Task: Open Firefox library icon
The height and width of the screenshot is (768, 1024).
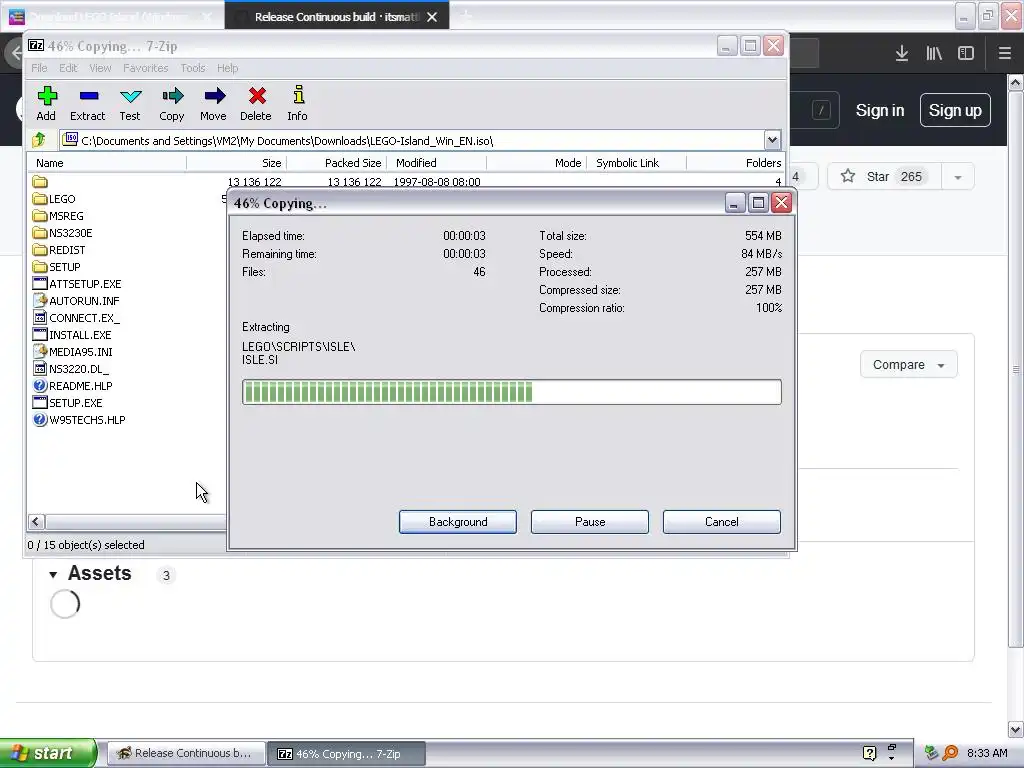Action: [x=934, y=53]
